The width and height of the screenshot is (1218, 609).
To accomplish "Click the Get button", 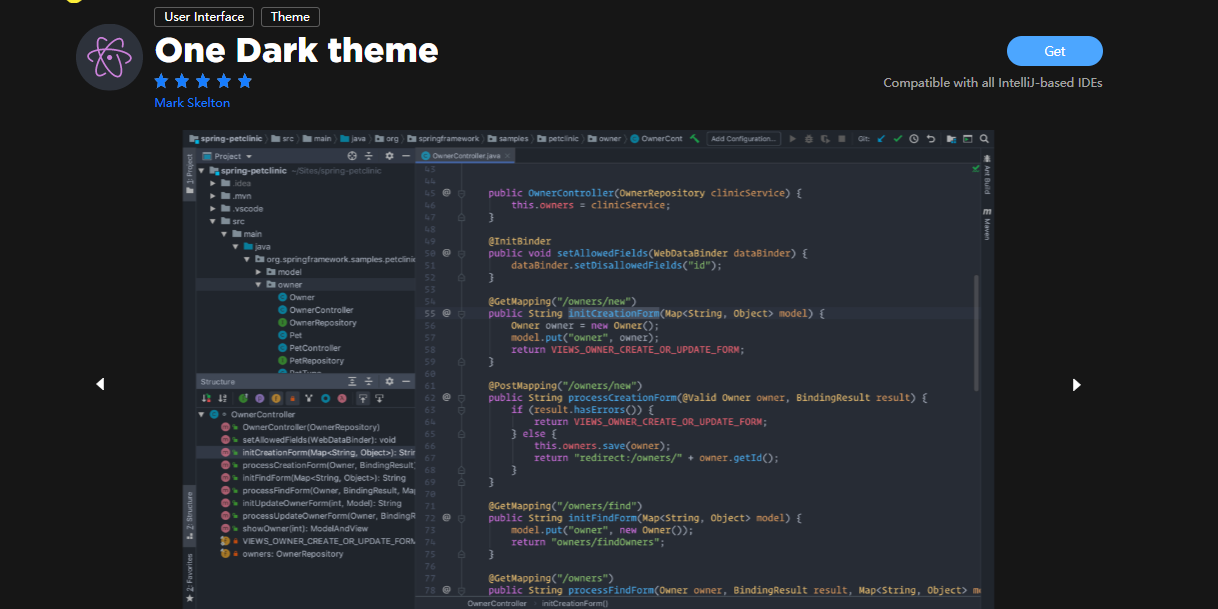I will tap(1054, 51).
